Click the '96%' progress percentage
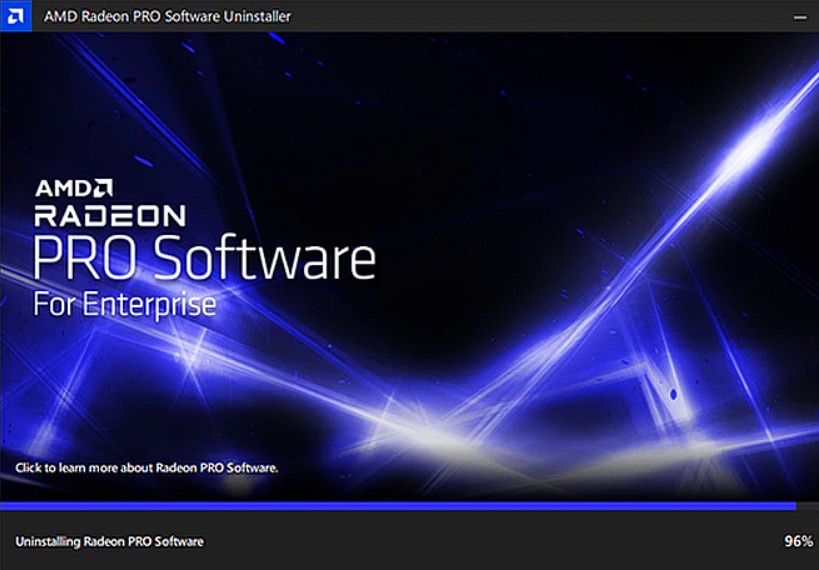819x570 pixels. pos(799,541)
